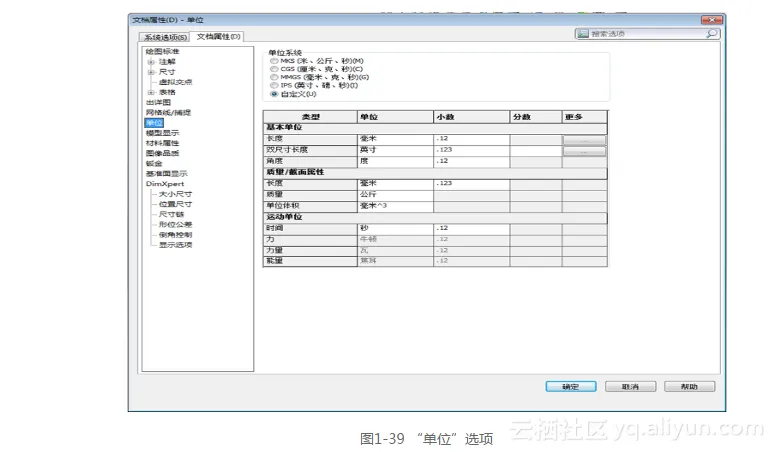
Task: Select 显示选项 under DimXpert
Action: point(175,245)
